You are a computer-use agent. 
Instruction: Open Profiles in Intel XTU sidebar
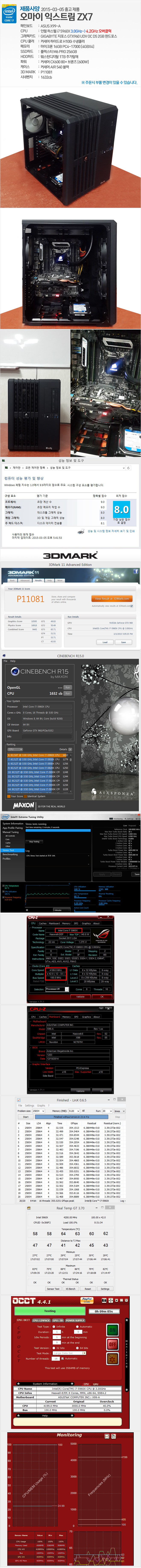click(x=6, y=858)
